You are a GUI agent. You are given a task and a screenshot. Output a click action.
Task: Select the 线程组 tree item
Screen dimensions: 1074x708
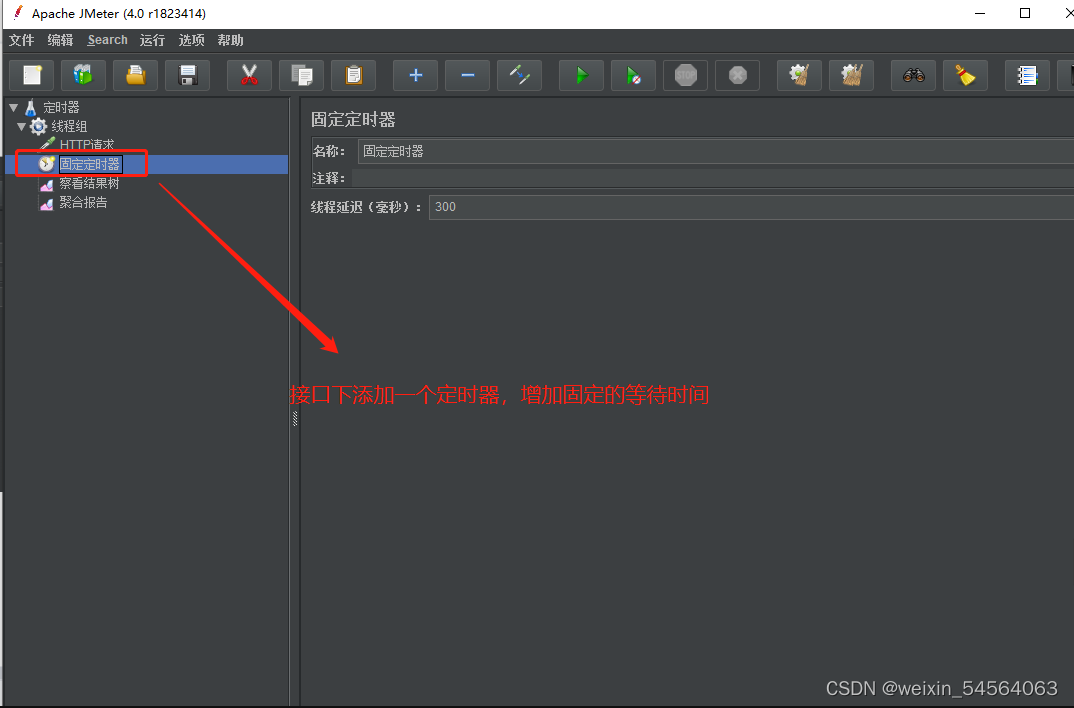[x=68, y=127]
